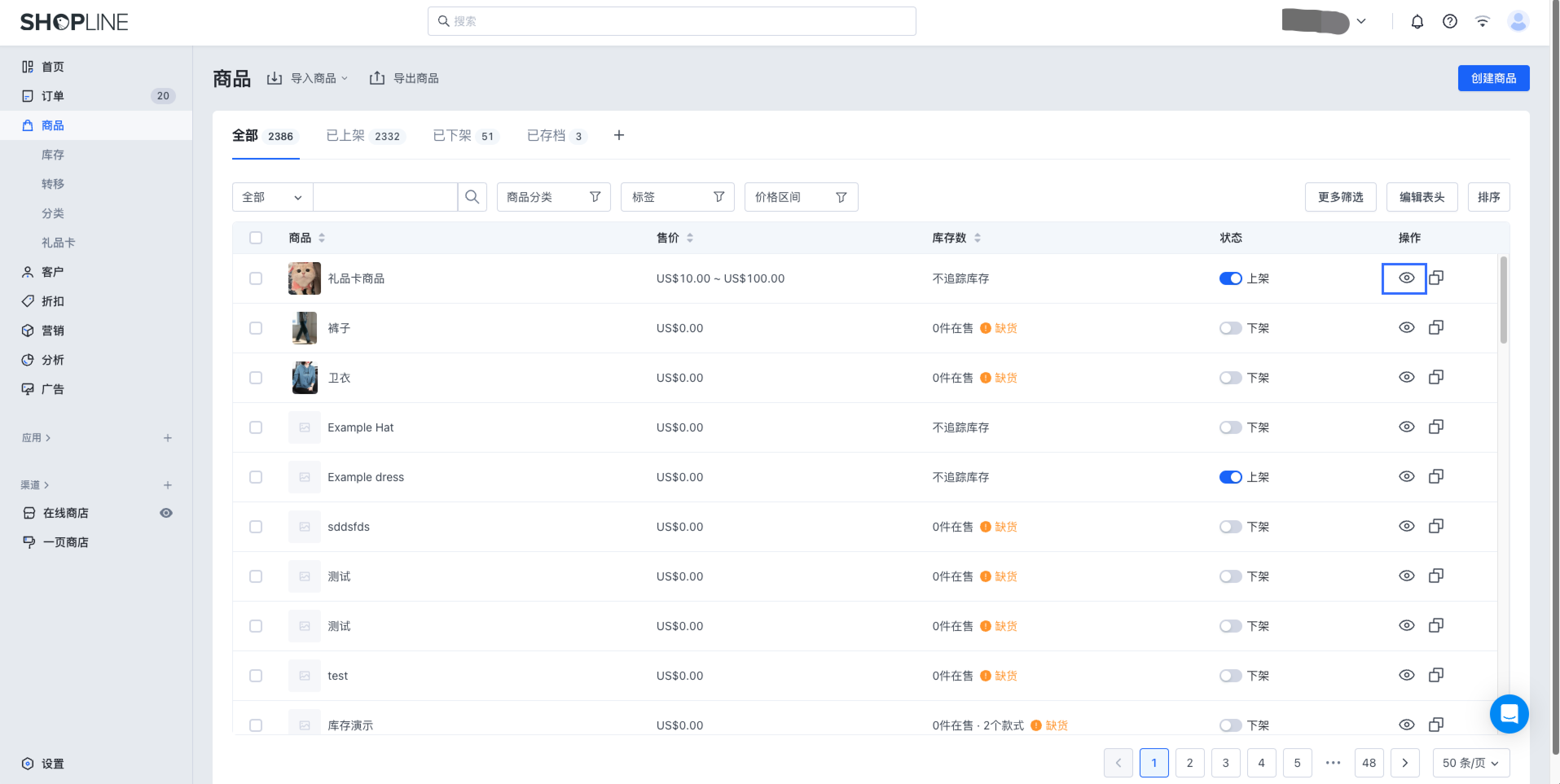Screen dimensions: 1560x784
Task: Open the live chat support bubble
Action: coord(1509,714)
